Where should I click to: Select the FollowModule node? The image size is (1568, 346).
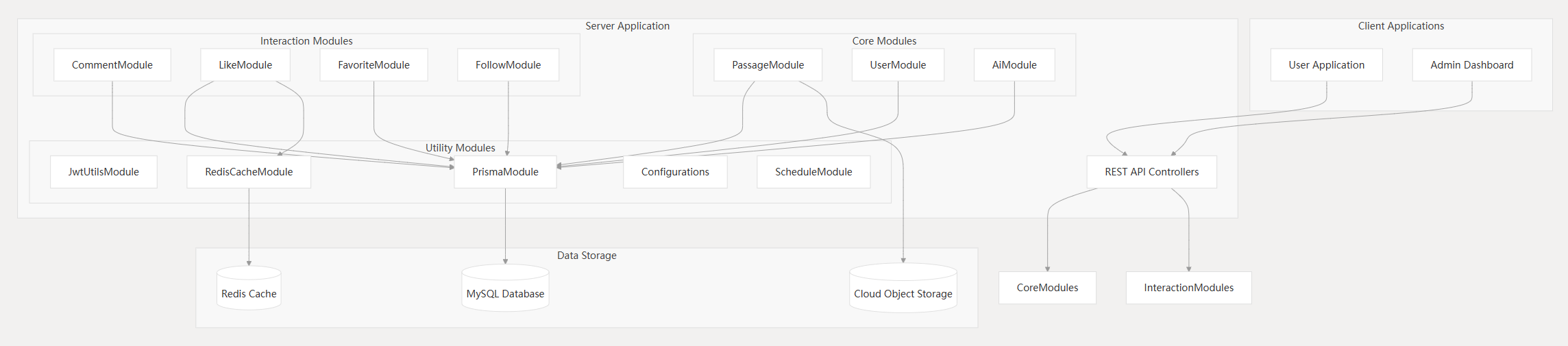(508, 65)
